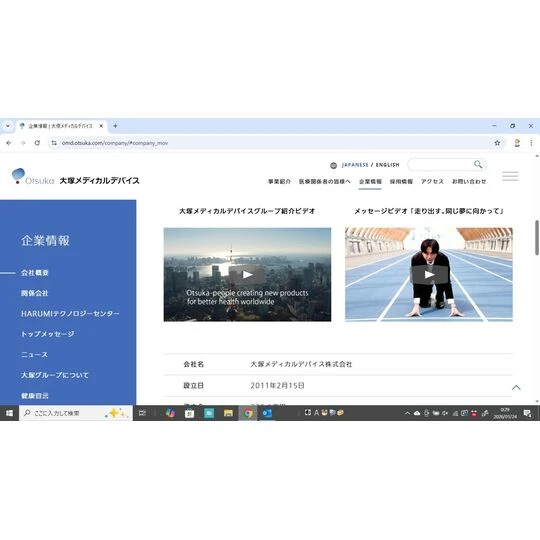Open Chrome's three-dot menu
This screenshot has width=540, height=540.
tap(531, 143)
